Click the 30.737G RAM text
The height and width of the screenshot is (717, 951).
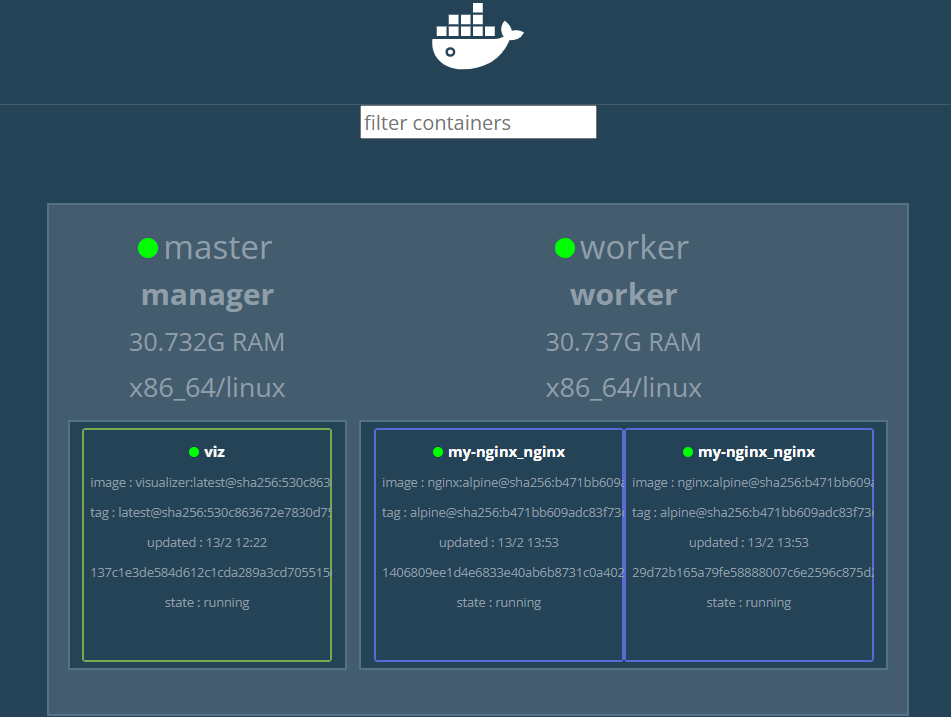click(x=623, y=342)
